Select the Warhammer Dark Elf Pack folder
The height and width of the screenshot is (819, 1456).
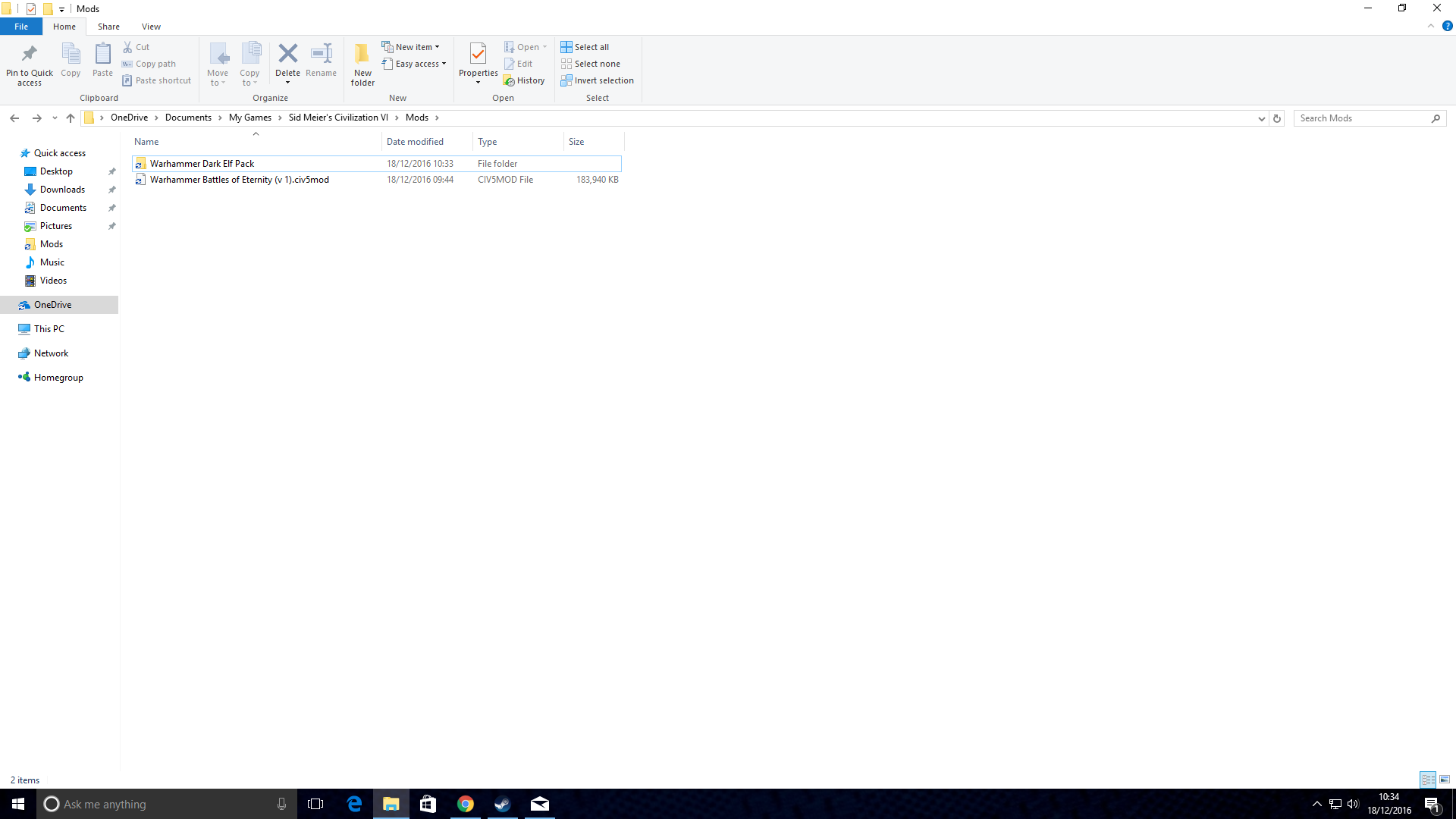pyautogui.click(x=377, y=164)
